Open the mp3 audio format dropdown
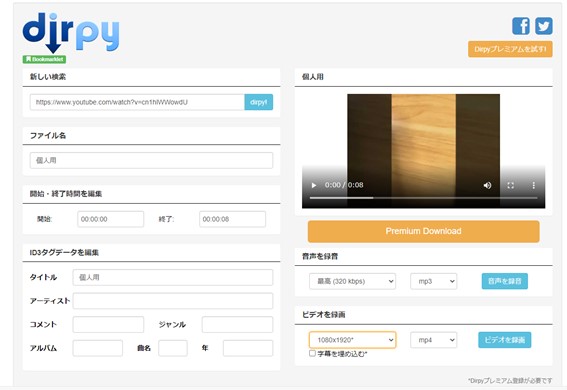Screen dimensions: 567x390 coord(433,281)
